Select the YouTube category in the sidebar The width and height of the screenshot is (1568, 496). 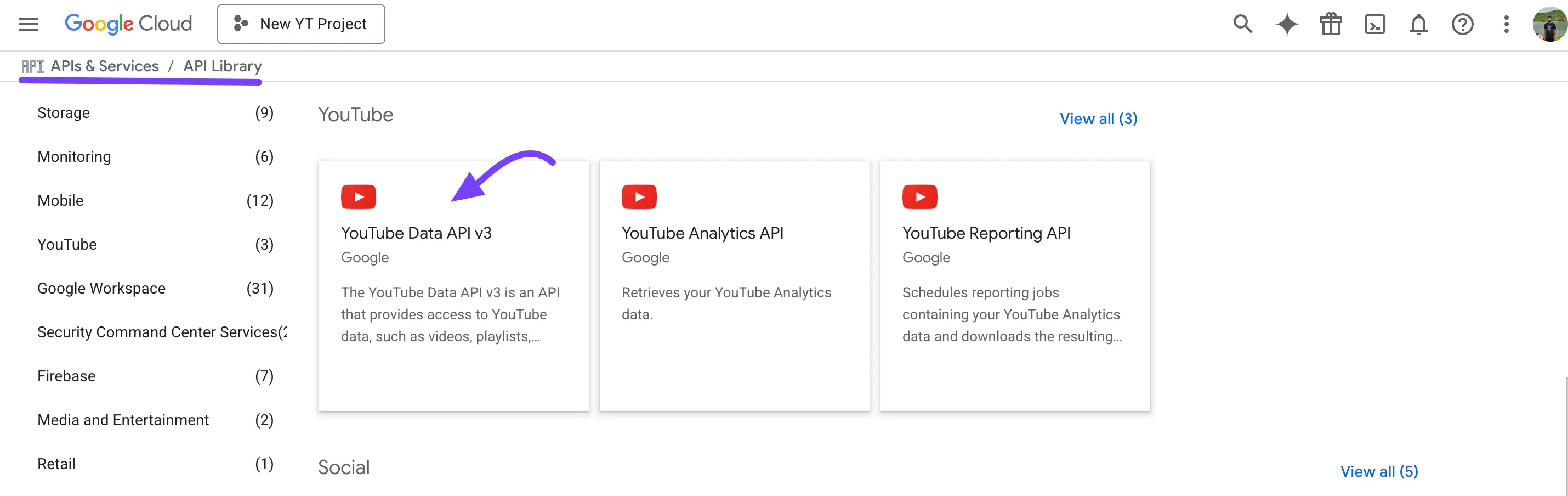pos(67,244)
